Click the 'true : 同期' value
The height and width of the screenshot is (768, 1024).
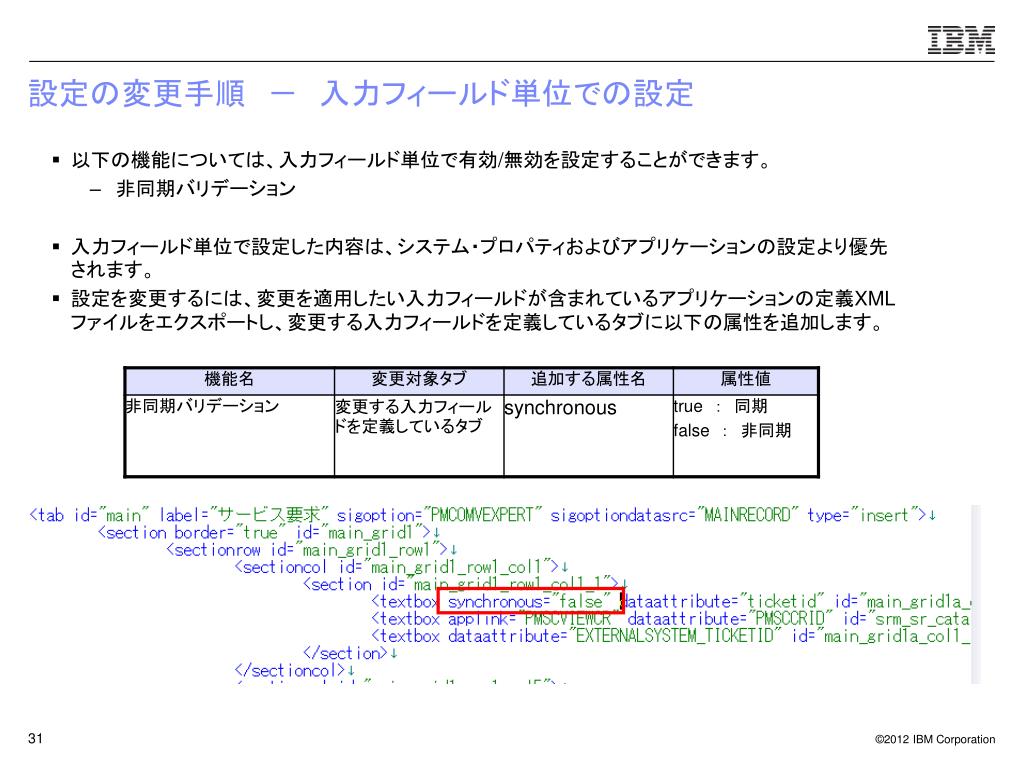(x=720, y=406)
